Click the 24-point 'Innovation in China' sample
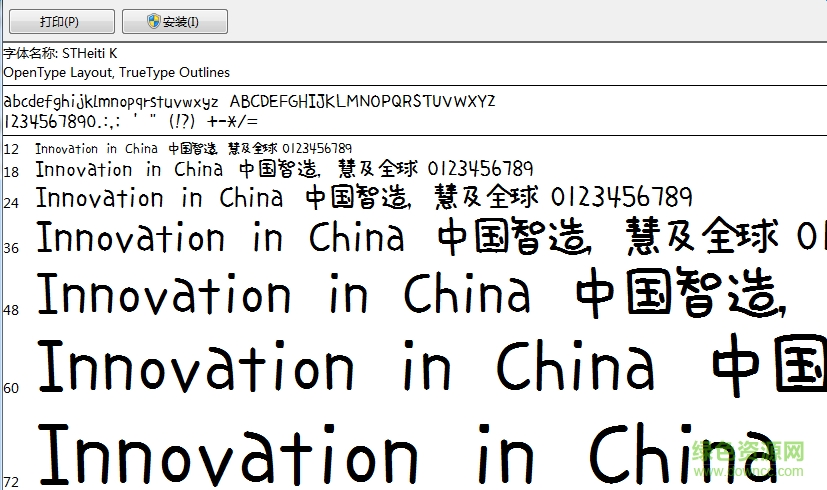827x490 pixels. coord(159,198)
